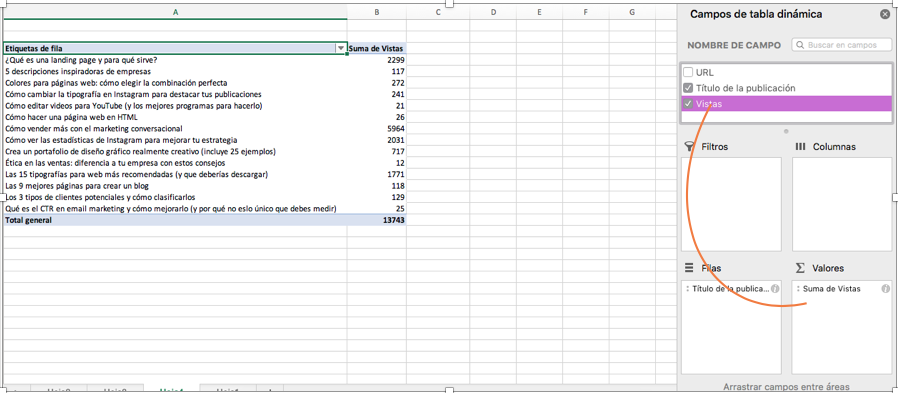The width and height of the screenshot is (898, 393).
Task: Select column B header
Action: coord(377,12)
